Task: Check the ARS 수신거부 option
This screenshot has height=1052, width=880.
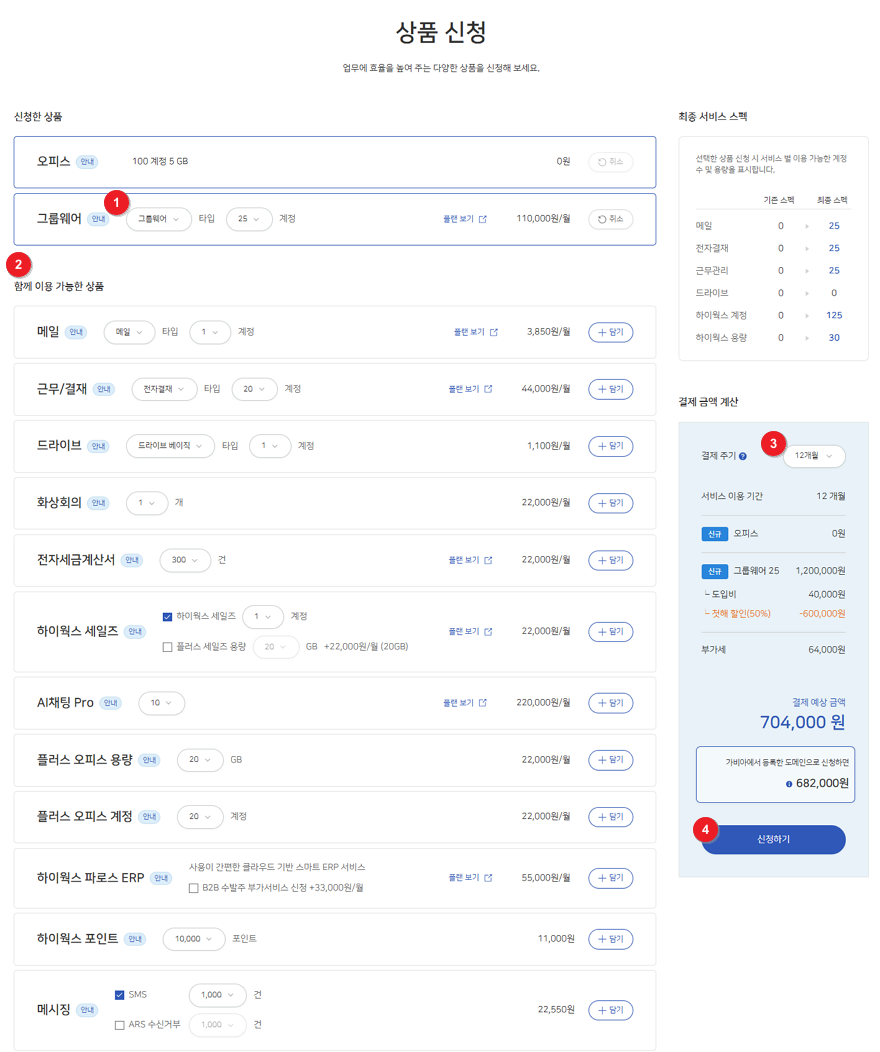Action: click(x=120, y=1025)
